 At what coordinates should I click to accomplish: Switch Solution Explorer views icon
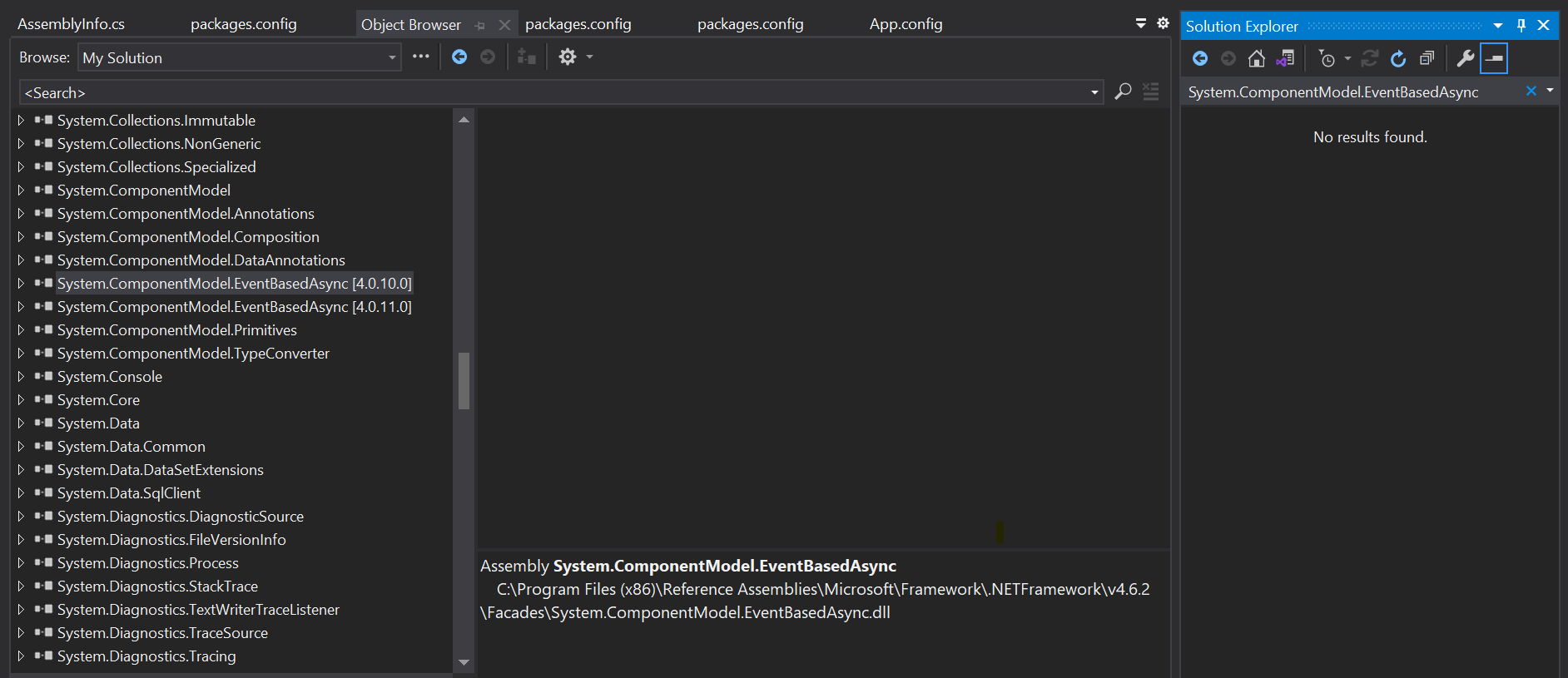click(x=1285, y=58)
